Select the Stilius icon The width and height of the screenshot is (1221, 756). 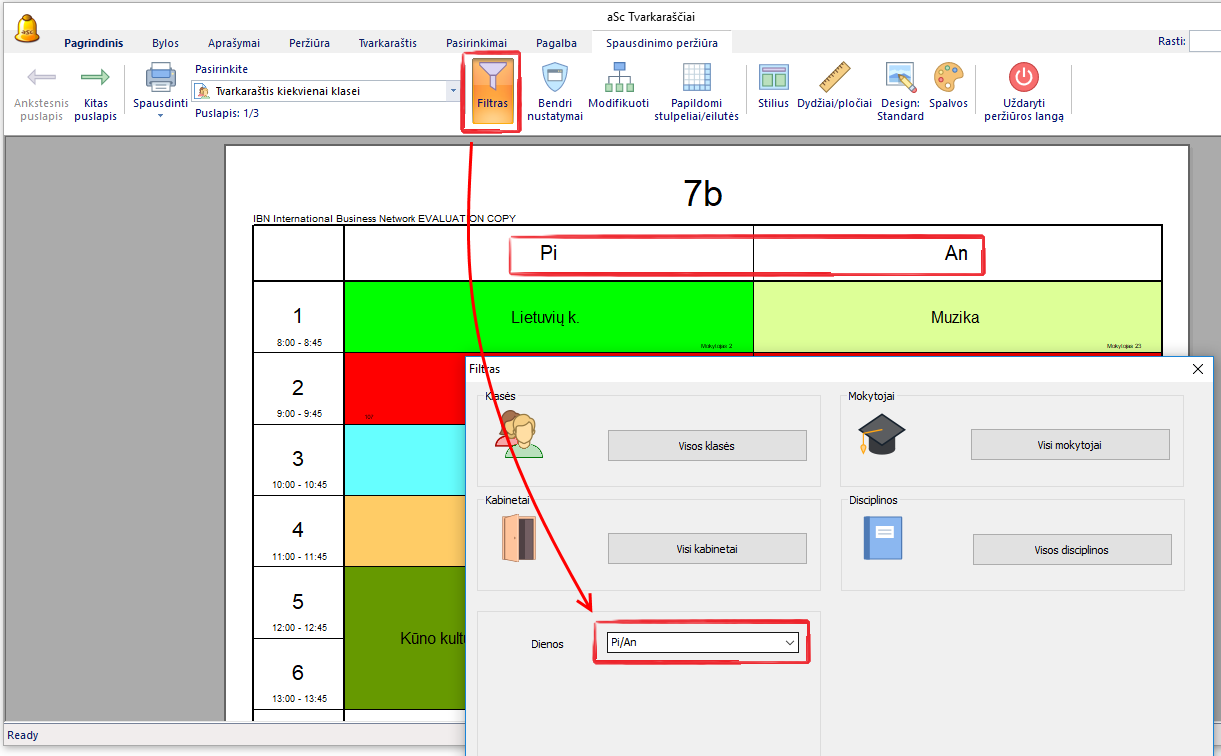[x=773, y=78]
